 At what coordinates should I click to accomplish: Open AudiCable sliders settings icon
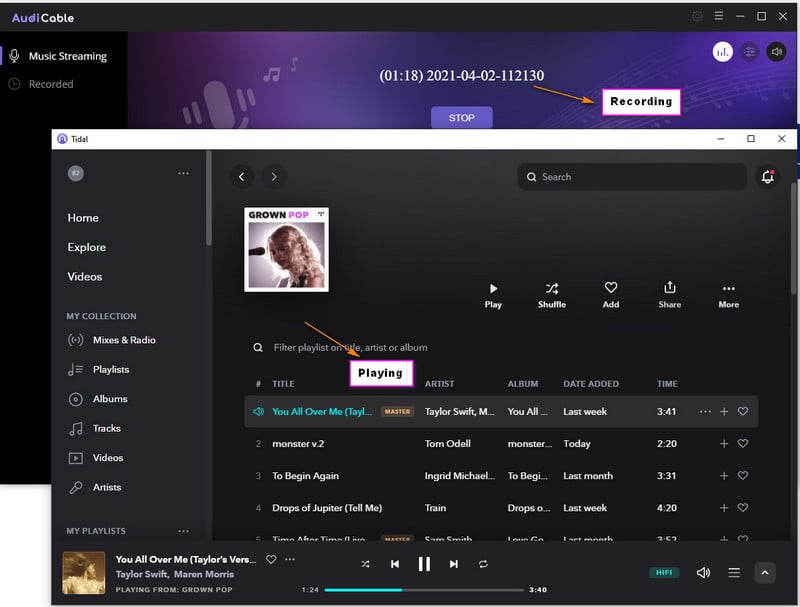point(749,52)
